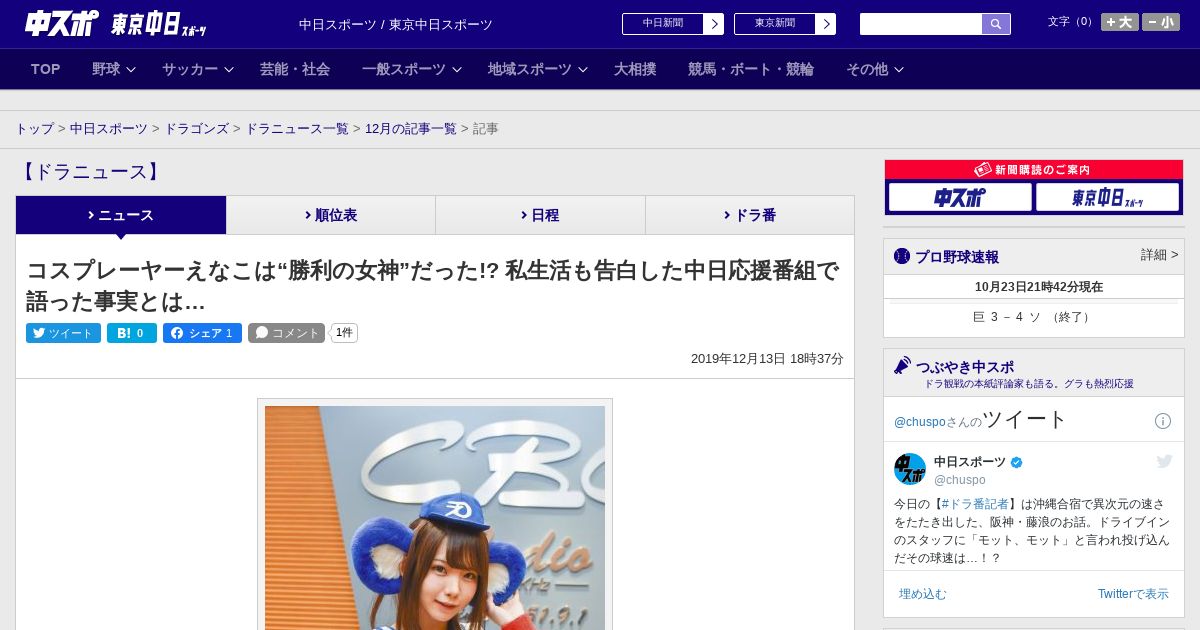The image size is (1200, 630).
Task: Click the 埋め込む embed link
Action: pyautogui.click(x=922, y=594)
